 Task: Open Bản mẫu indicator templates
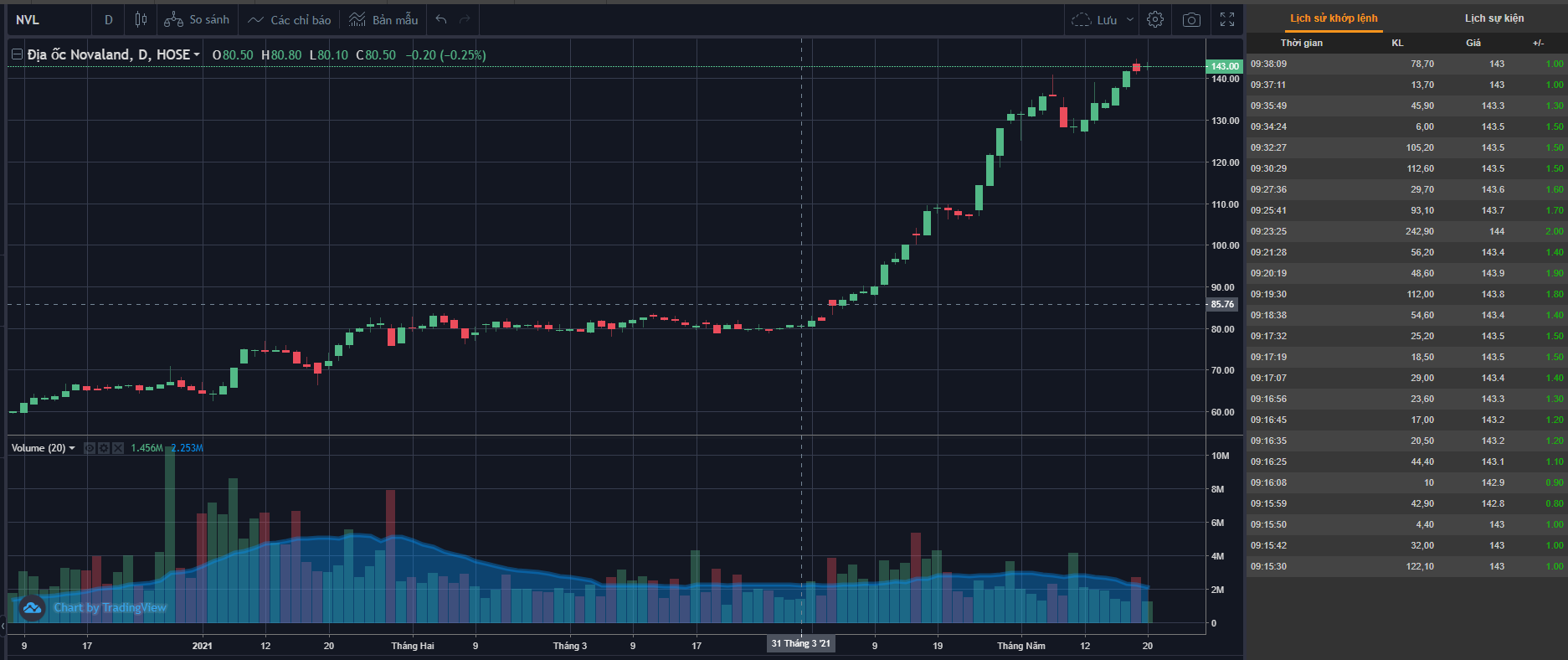pyautogui.click(x=383, y=19)
